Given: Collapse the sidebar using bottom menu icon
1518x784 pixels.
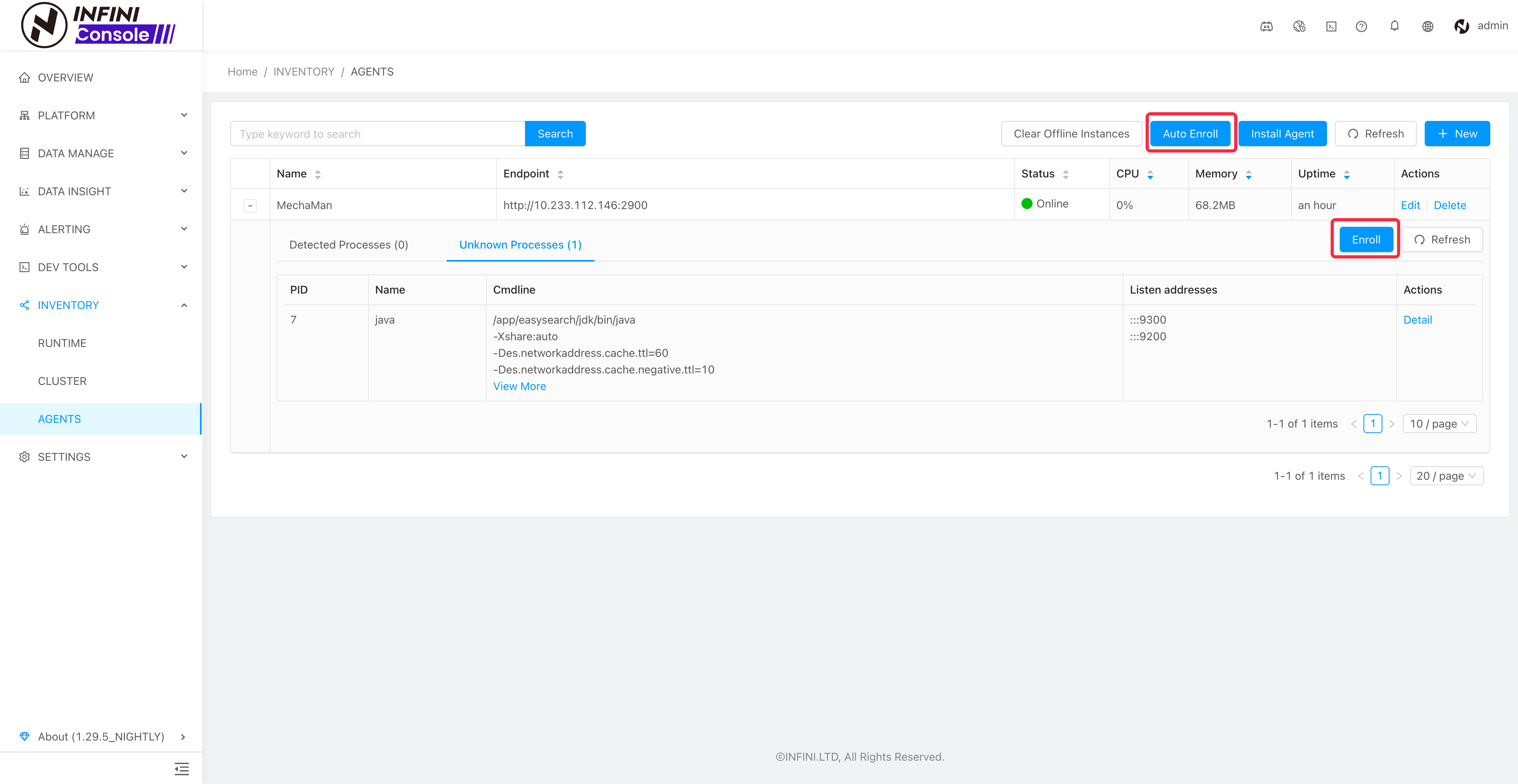Looking at the screenshot, I should tap(181, 769).
